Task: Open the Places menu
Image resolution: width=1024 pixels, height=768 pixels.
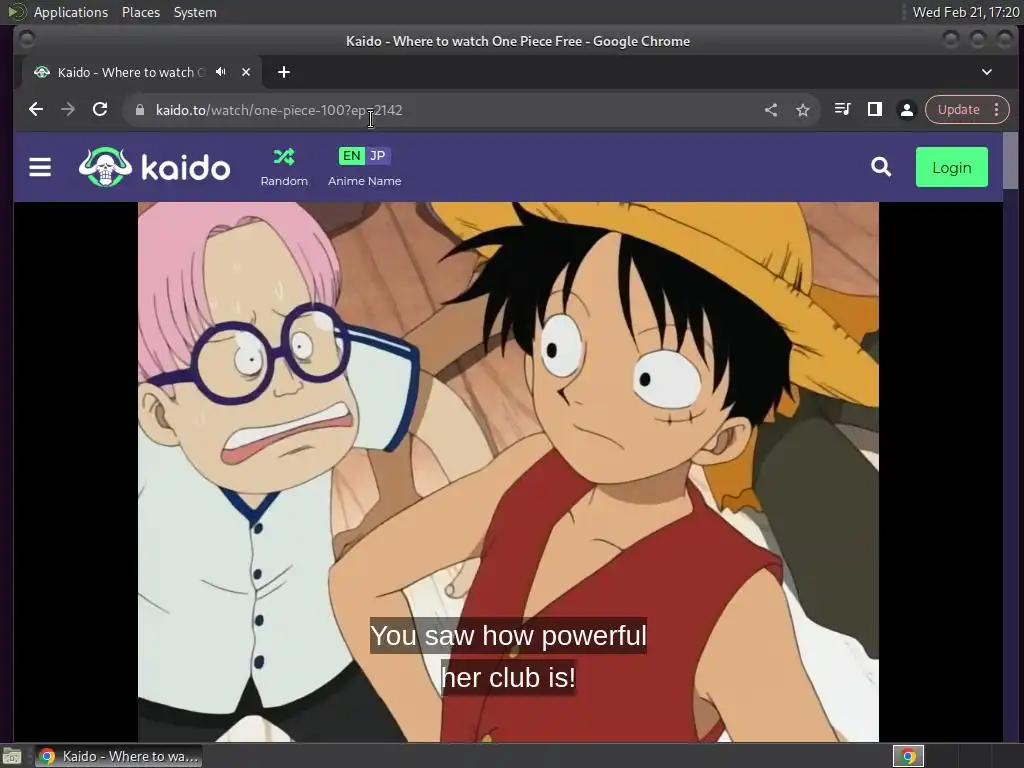Action: [x=141, y=12]
